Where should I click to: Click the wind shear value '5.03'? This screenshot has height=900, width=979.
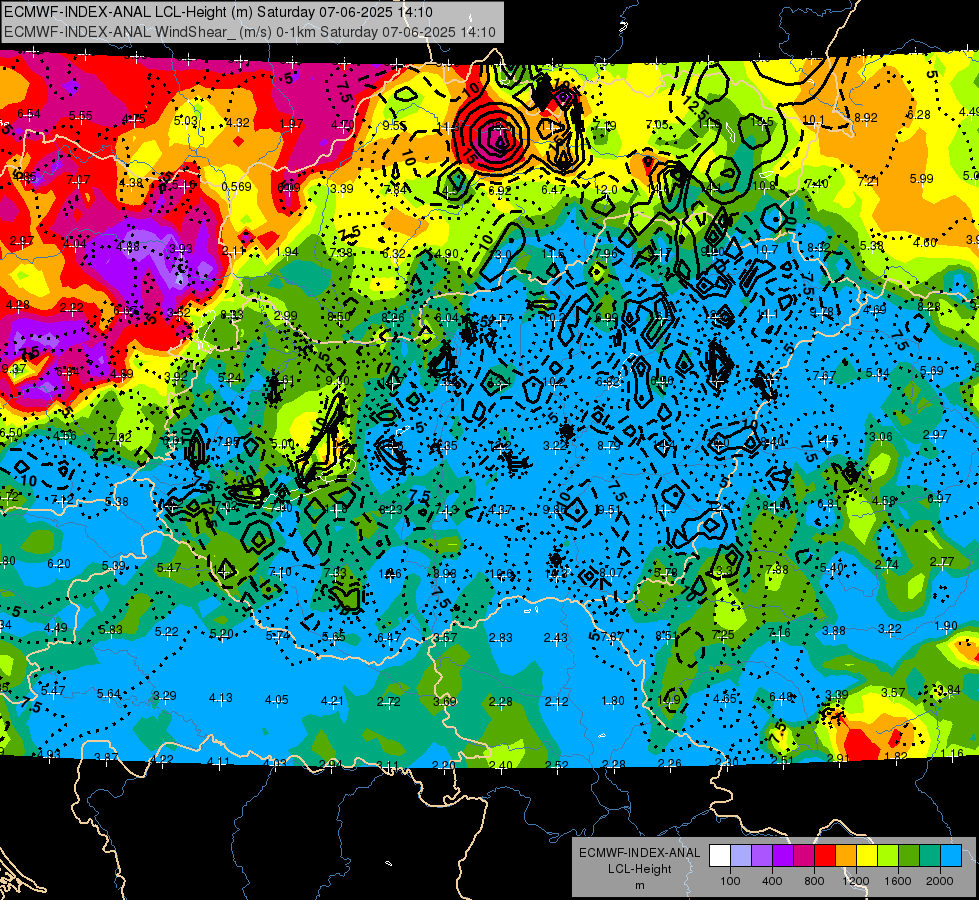click(x=186, y=121)
